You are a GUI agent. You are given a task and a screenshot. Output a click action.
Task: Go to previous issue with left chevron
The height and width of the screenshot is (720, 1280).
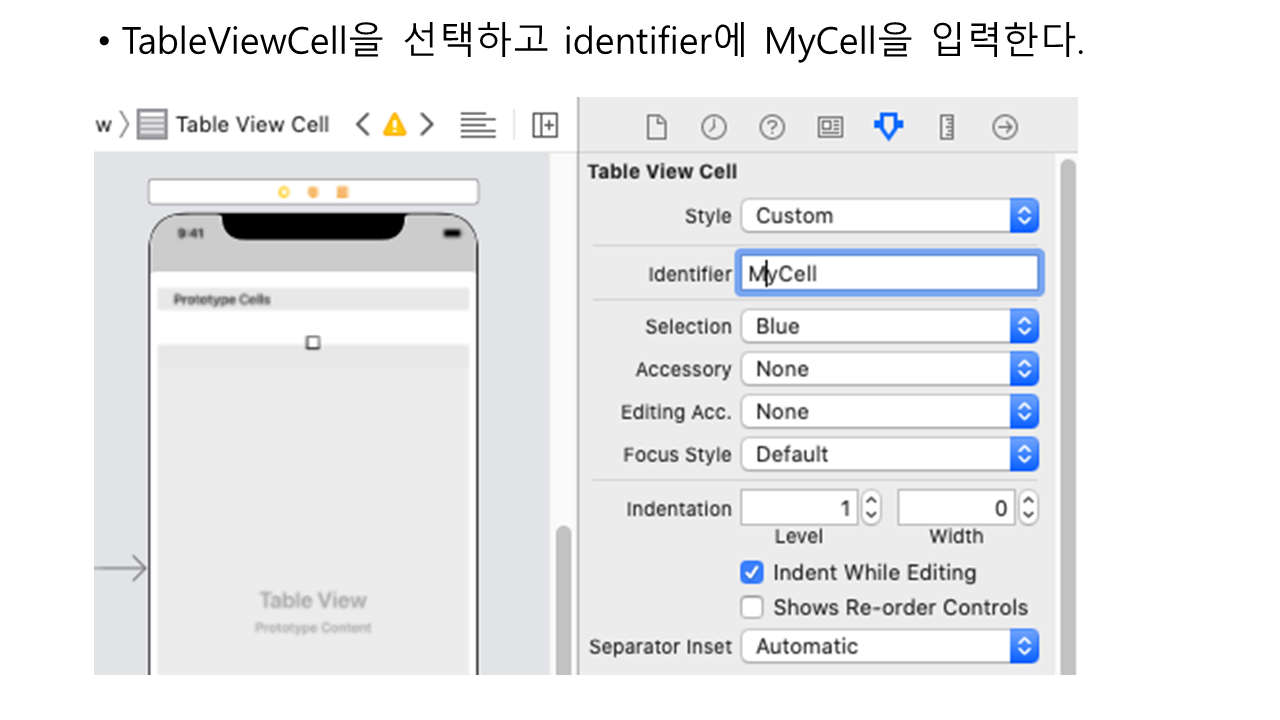pos(363,125)
